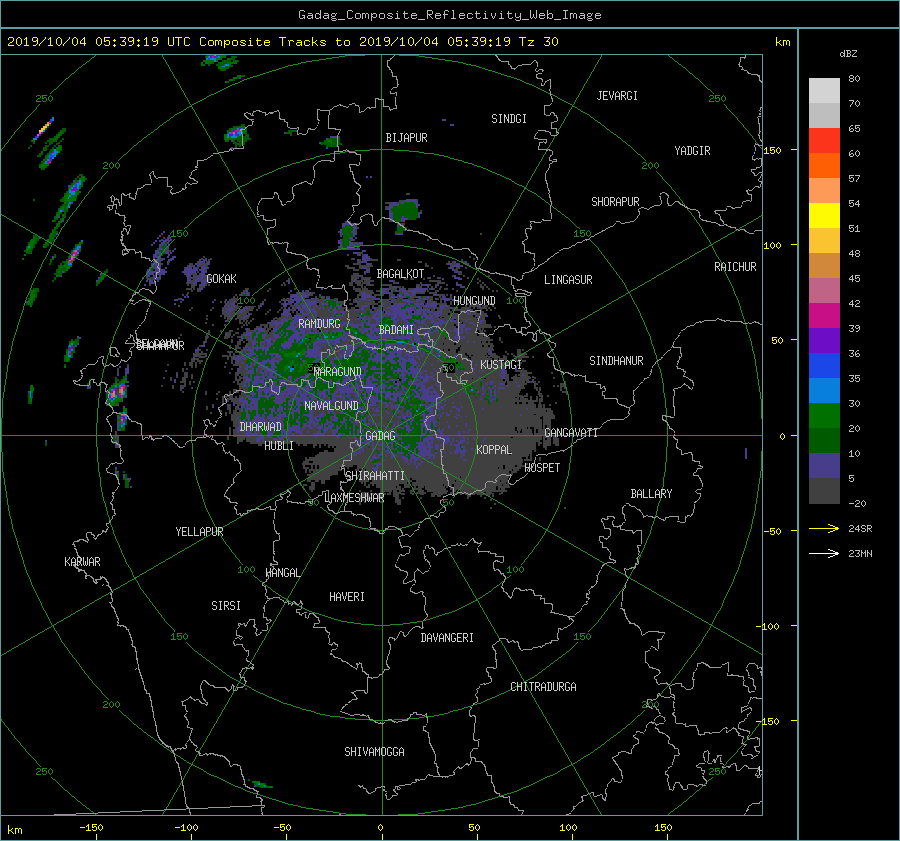Click the white 23MN track arrow

[824, 553]
